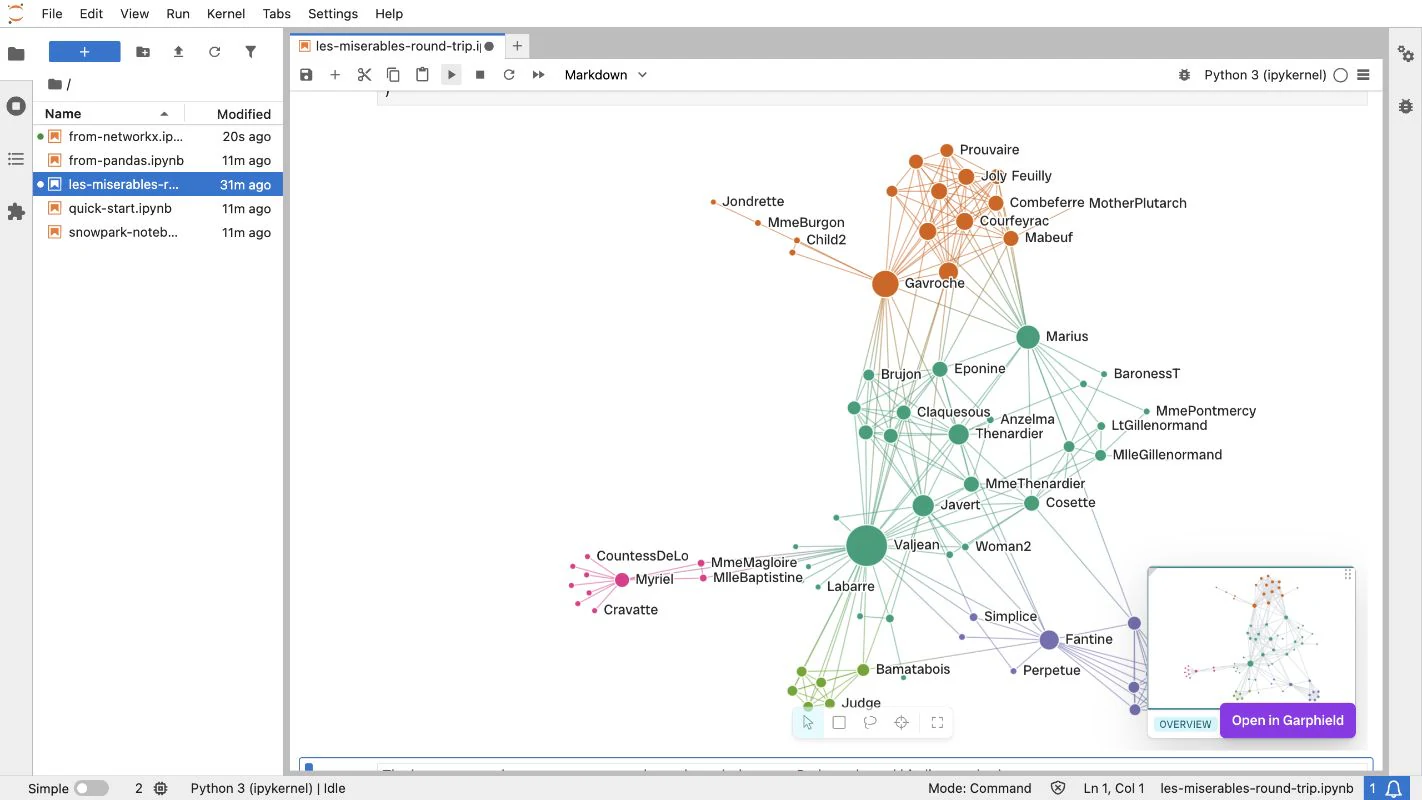Open the File menu
This screenshot has width=1422, height=800.
pyautogui.click(x=52, y=14)
